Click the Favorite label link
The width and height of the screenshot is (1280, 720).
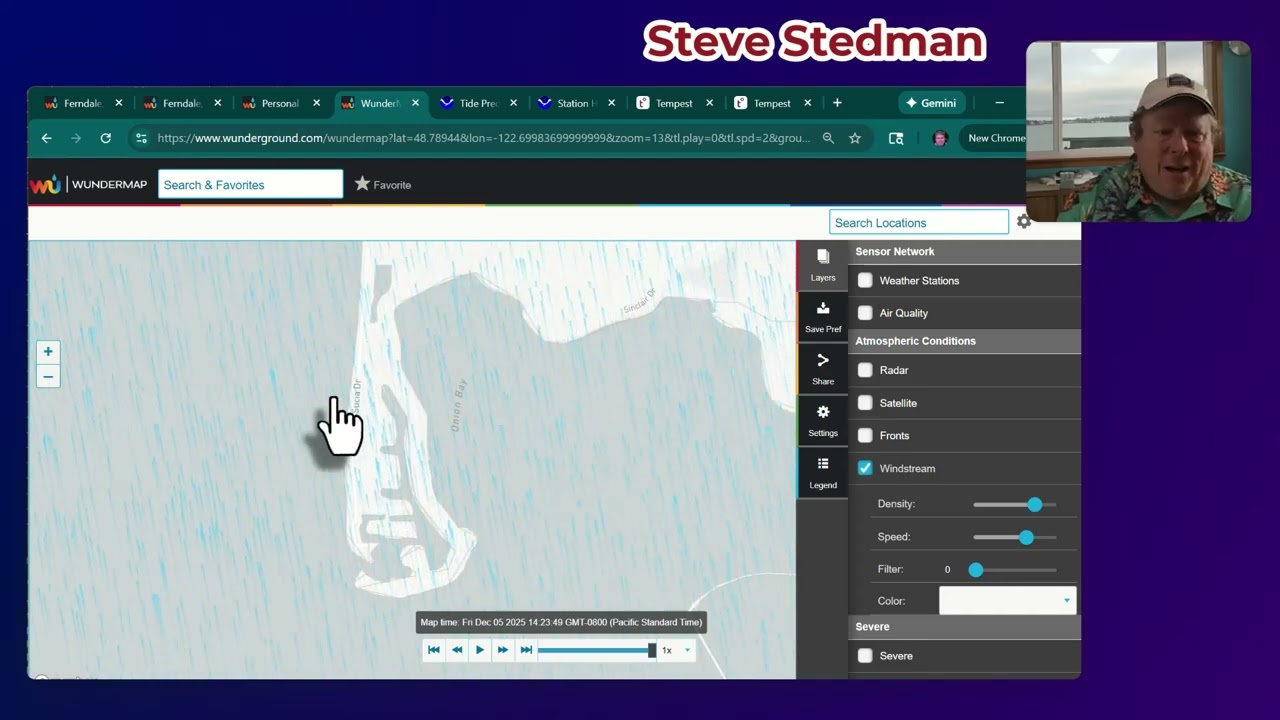(392, 185)
